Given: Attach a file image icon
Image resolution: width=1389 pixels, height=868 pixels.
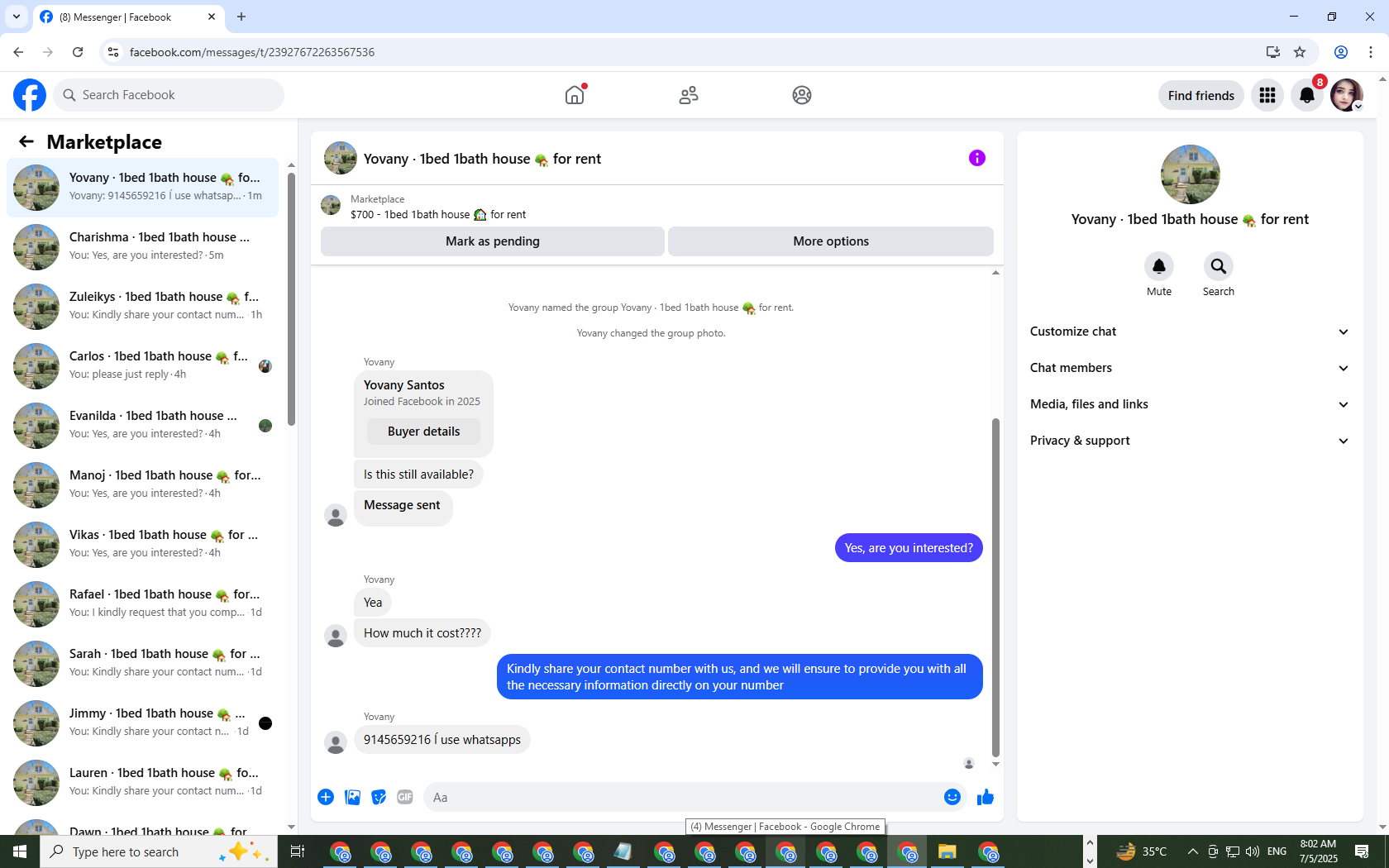Looking at the screenshot, I should coord(352,797).
